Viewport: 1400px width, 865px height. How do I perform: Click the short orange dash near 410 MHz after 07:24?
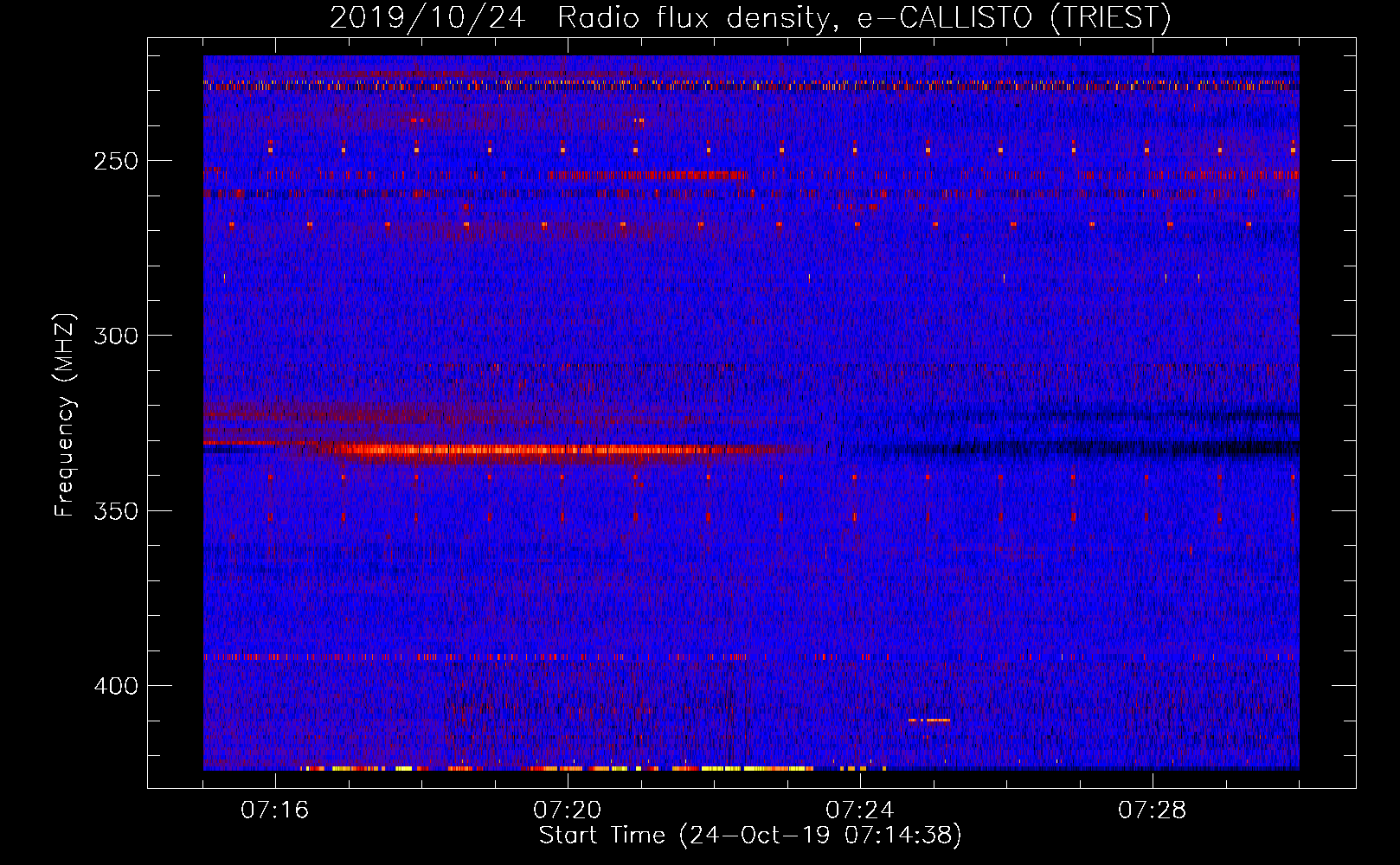[929, 720]
